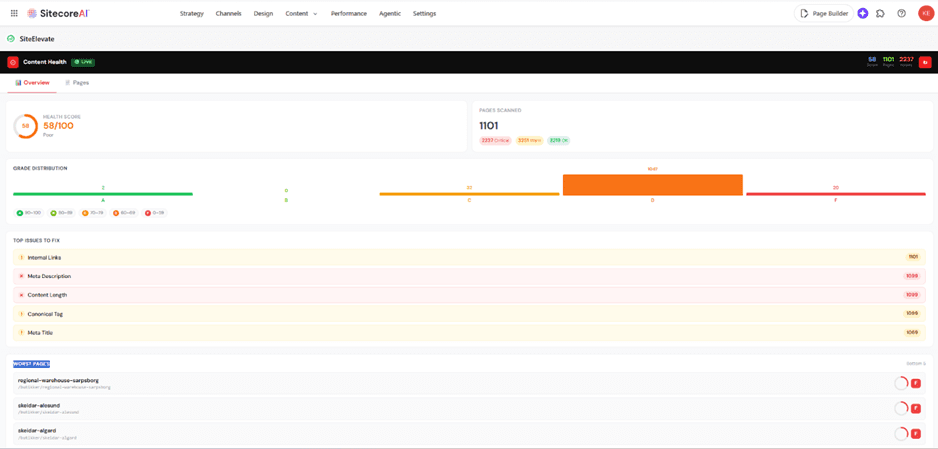The image size is (938, 449).
Task: Click the 1101 count on Internal Links
Action: point(913,257)
